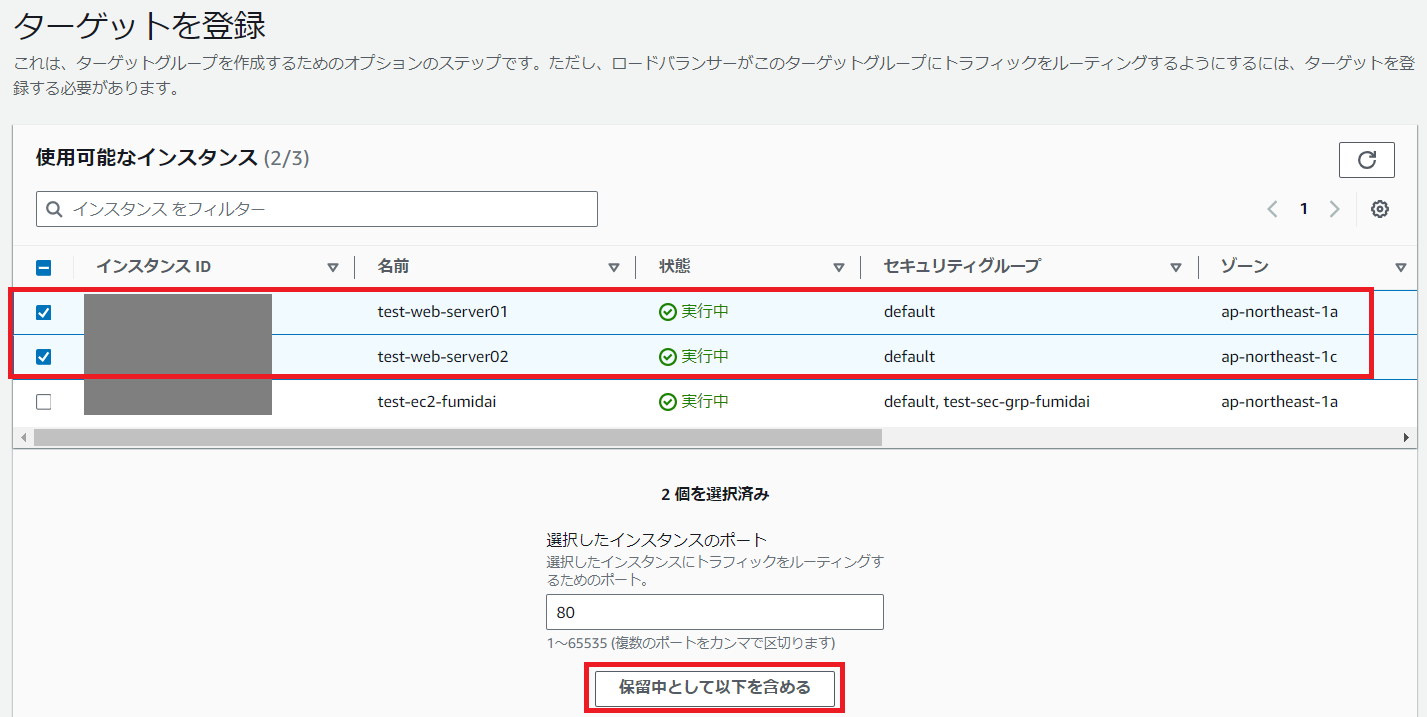The image size is (1427, 717).
Task: Click 保留中として以下を含める button
Action: (x=714, y=688)
